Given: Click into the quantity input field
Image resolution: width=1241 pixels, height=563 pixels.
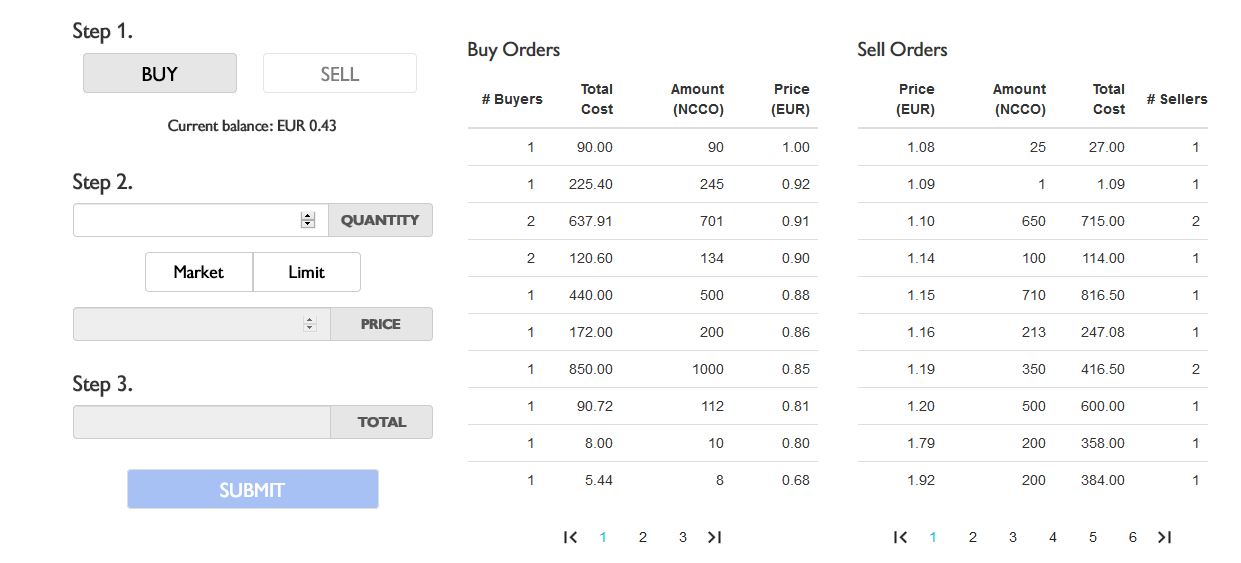Looking at the screenshot, I should tap(186, 220).
